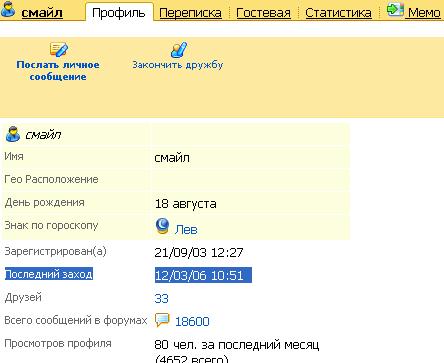Click highlighted last visit 12/03/06 10:51
Viewport: 444px width, 363px height.
(203, 275)
